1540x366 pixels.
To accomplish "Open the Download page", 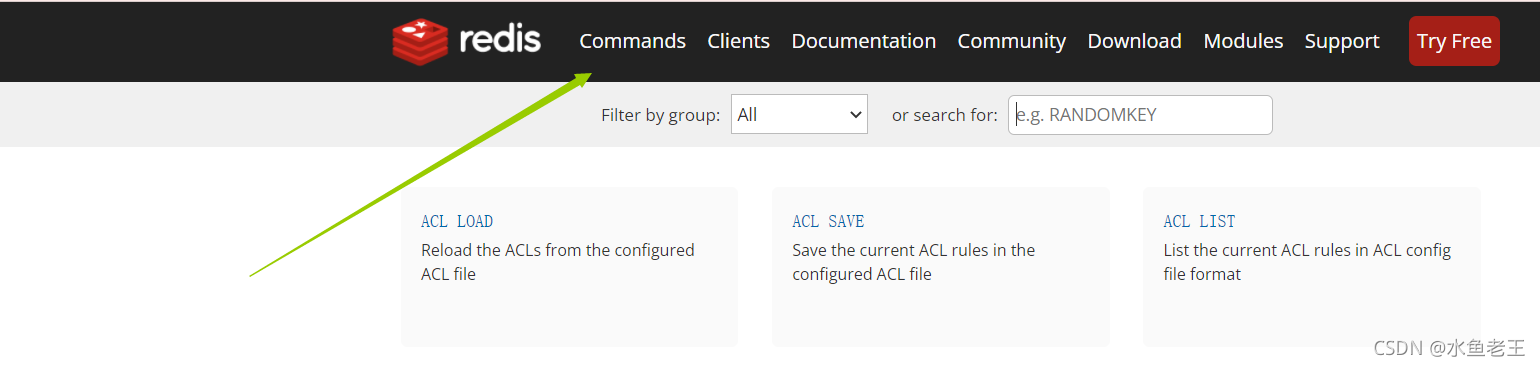I will (x=1135, y=41).
